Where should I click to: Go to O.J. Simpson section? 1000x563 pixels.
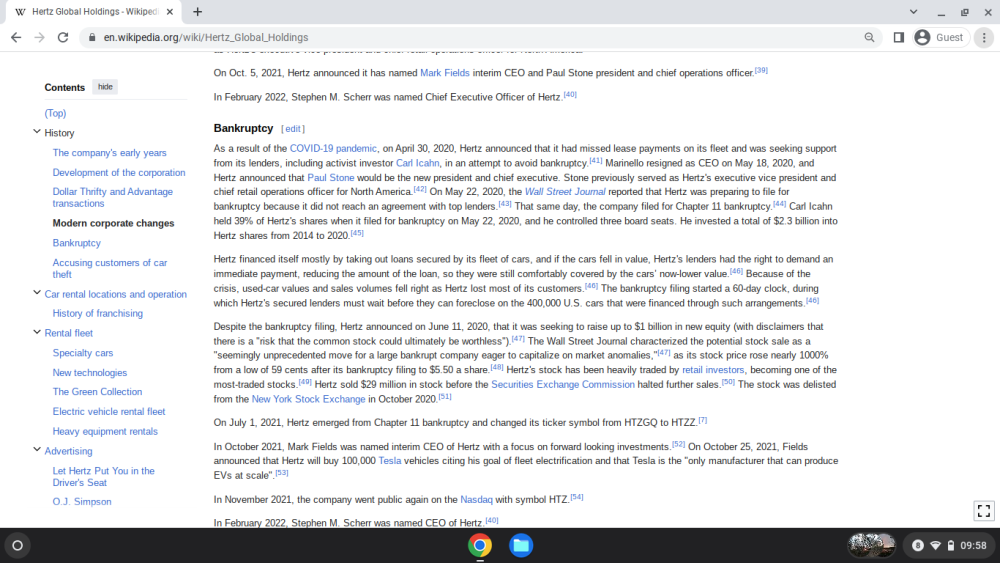coord(82,501)
